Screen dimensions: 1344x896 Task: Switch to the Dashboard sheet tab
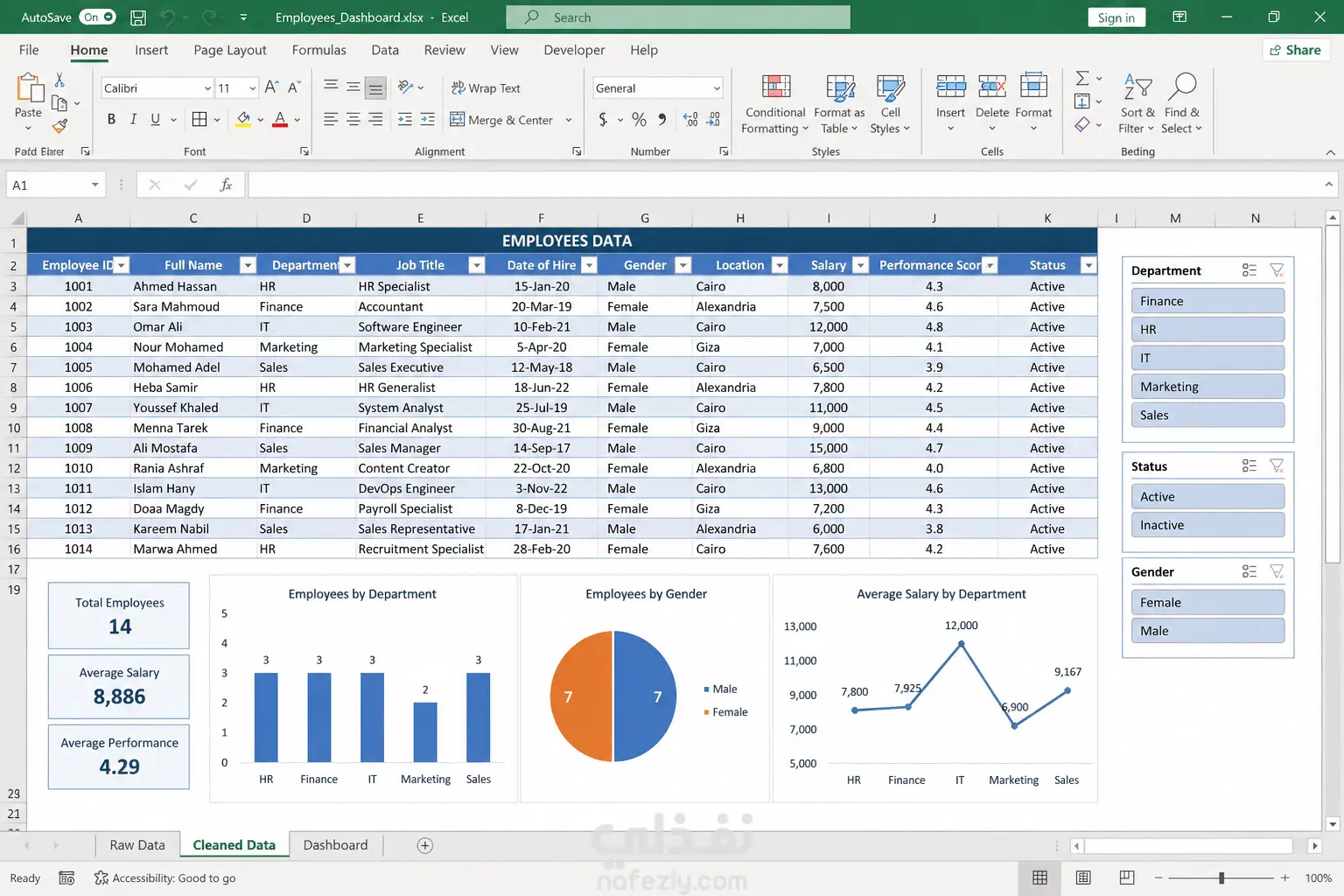pyautogui.click(x=335, y=845)
